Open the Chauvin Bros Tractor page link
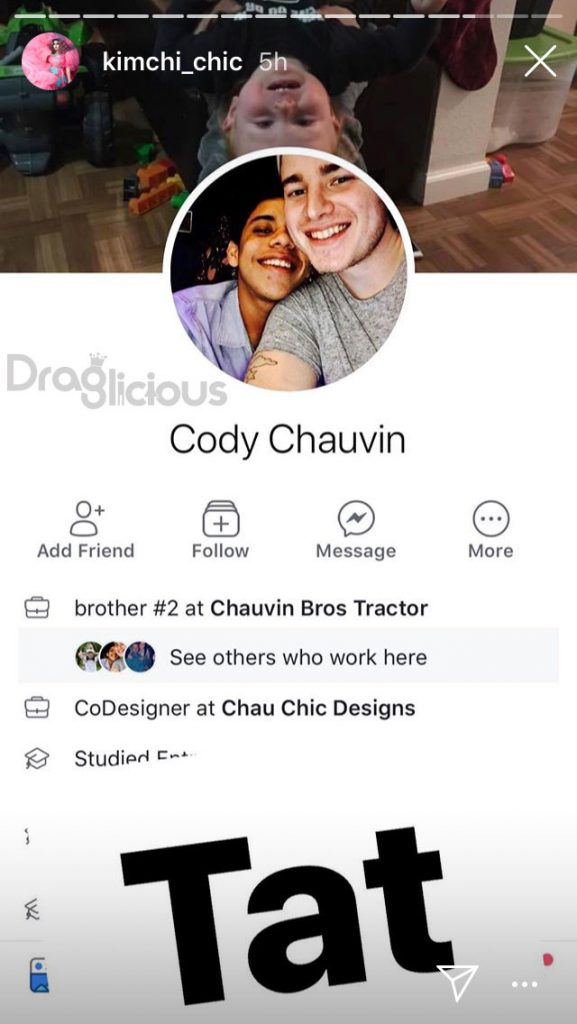Image resolution: width=577 pixels, height=1024 pixels. (x=319, y=608)
